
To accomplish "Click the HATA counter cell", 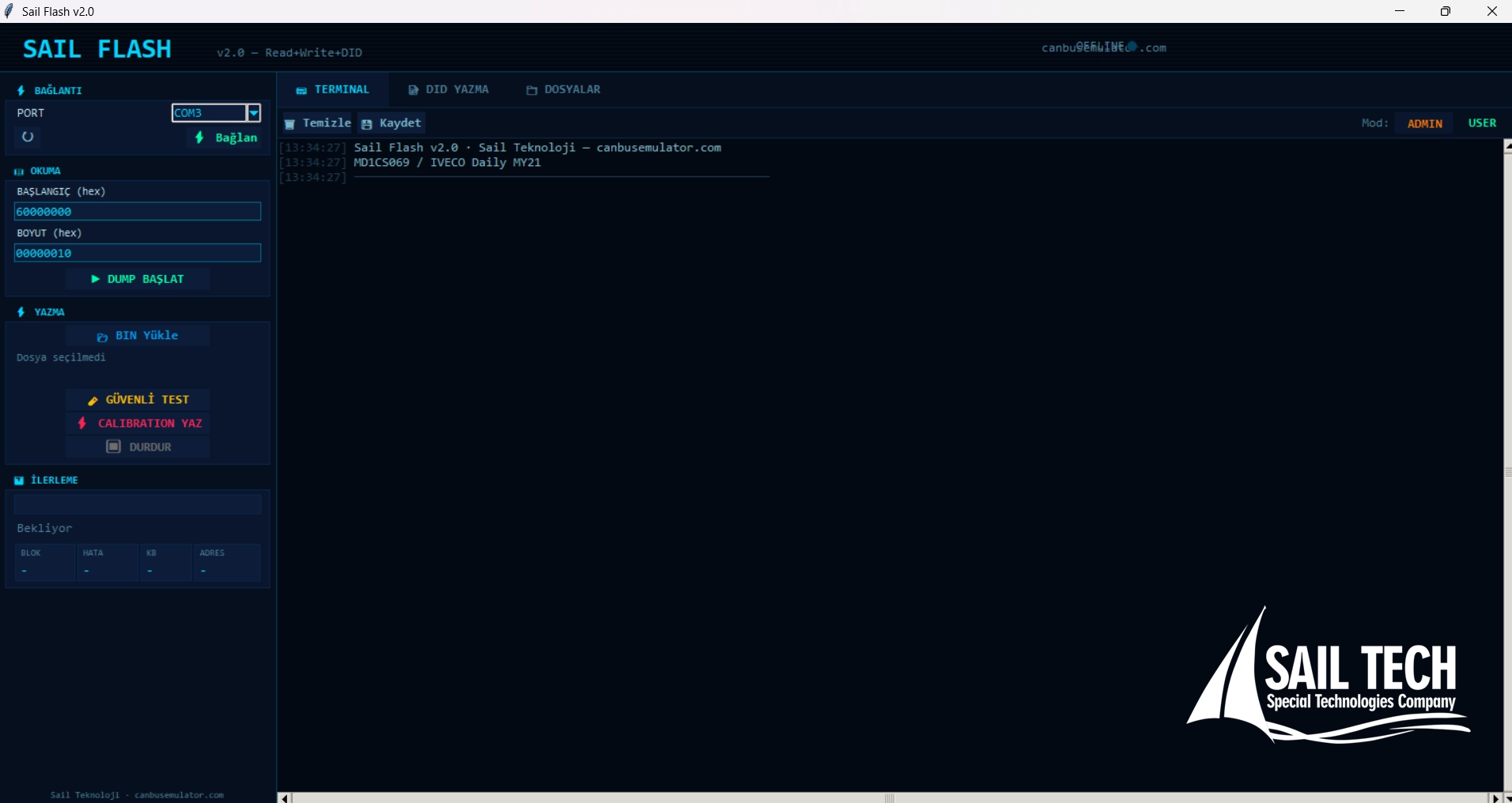I will click(x=108, y=563).
